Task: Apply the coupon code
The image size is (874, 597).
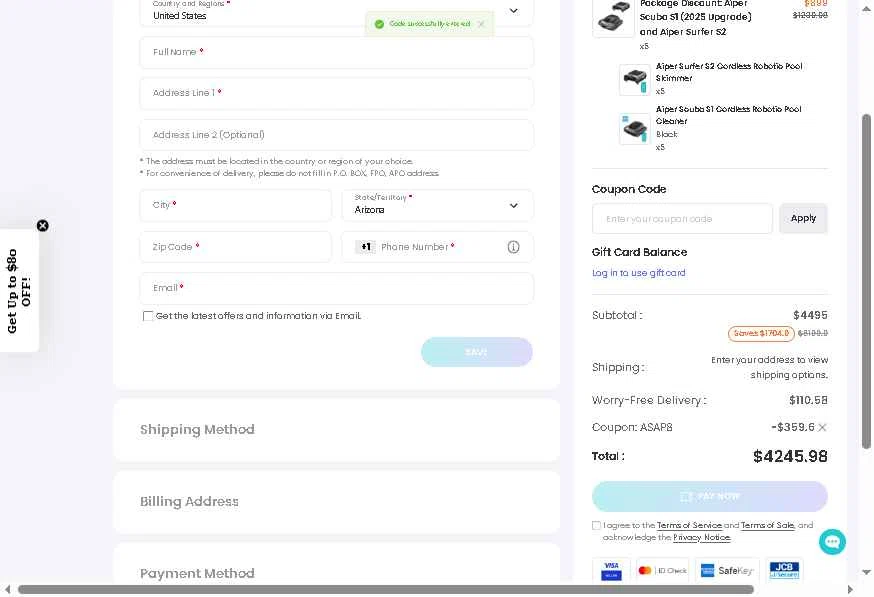Action: (x=803, y=219)
